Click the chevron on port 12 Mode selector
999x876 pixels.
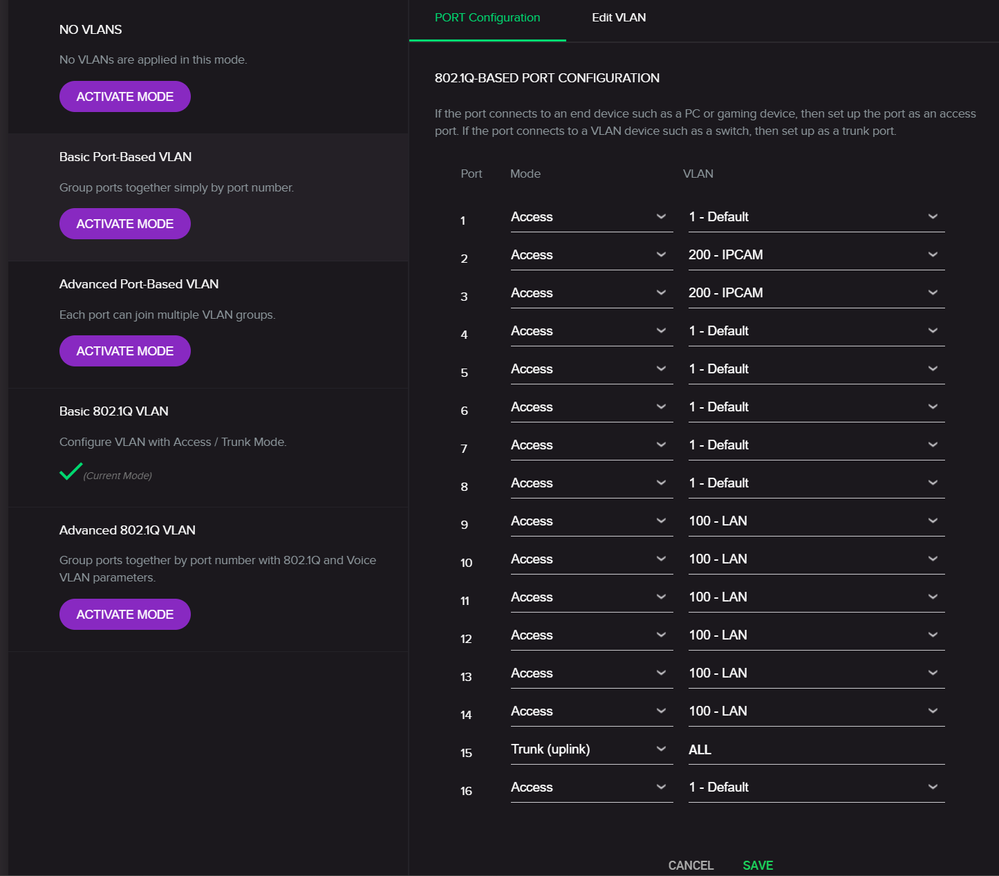(x=661, y=635)
